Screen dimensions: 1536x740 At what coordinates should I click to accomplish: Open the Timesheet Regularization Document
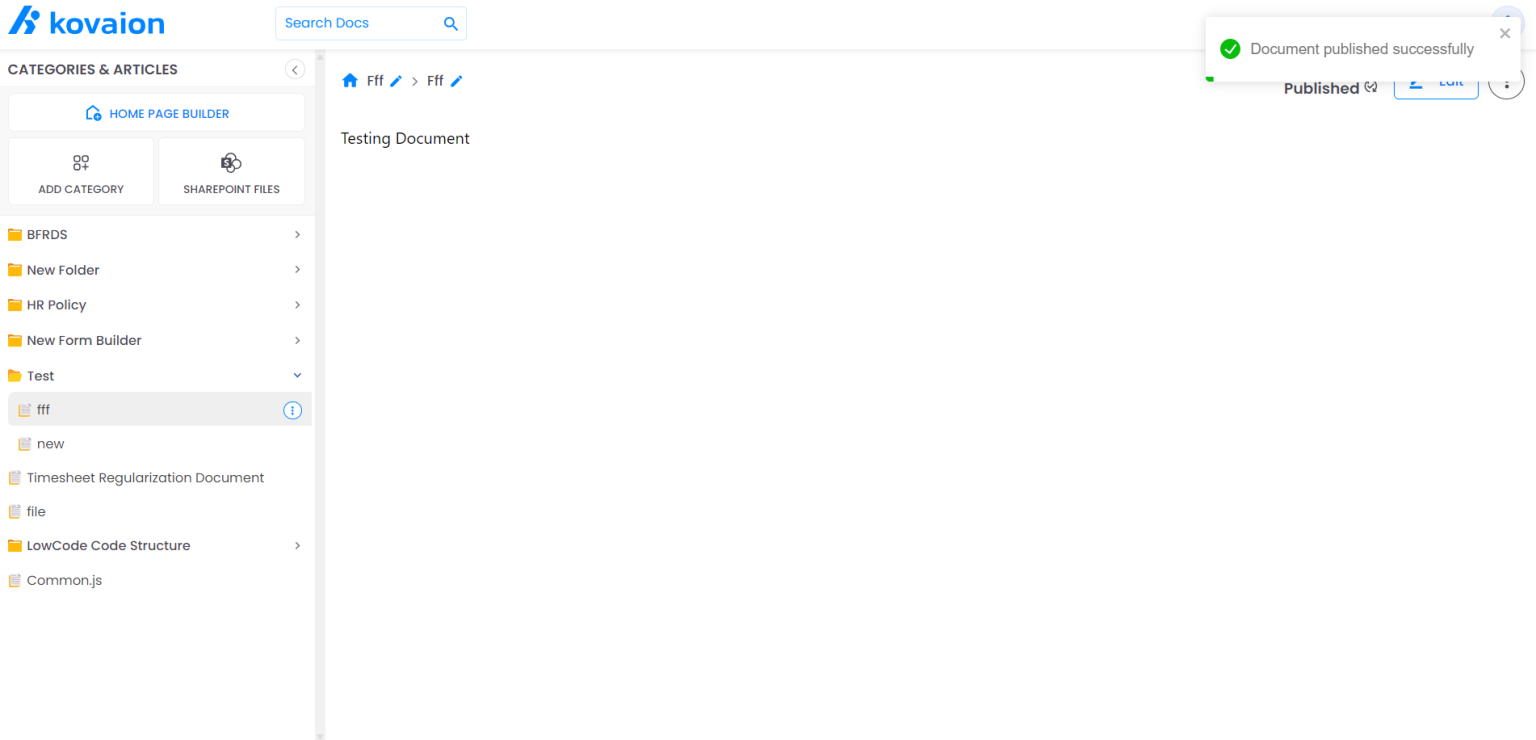coord(145,478)
